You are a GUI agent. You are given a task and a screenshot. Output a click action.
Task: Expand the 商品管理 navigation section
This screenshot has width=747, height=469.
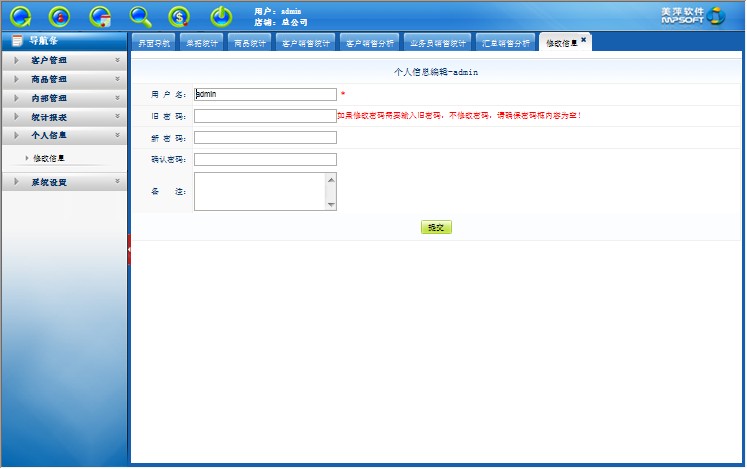coord(65,79)
